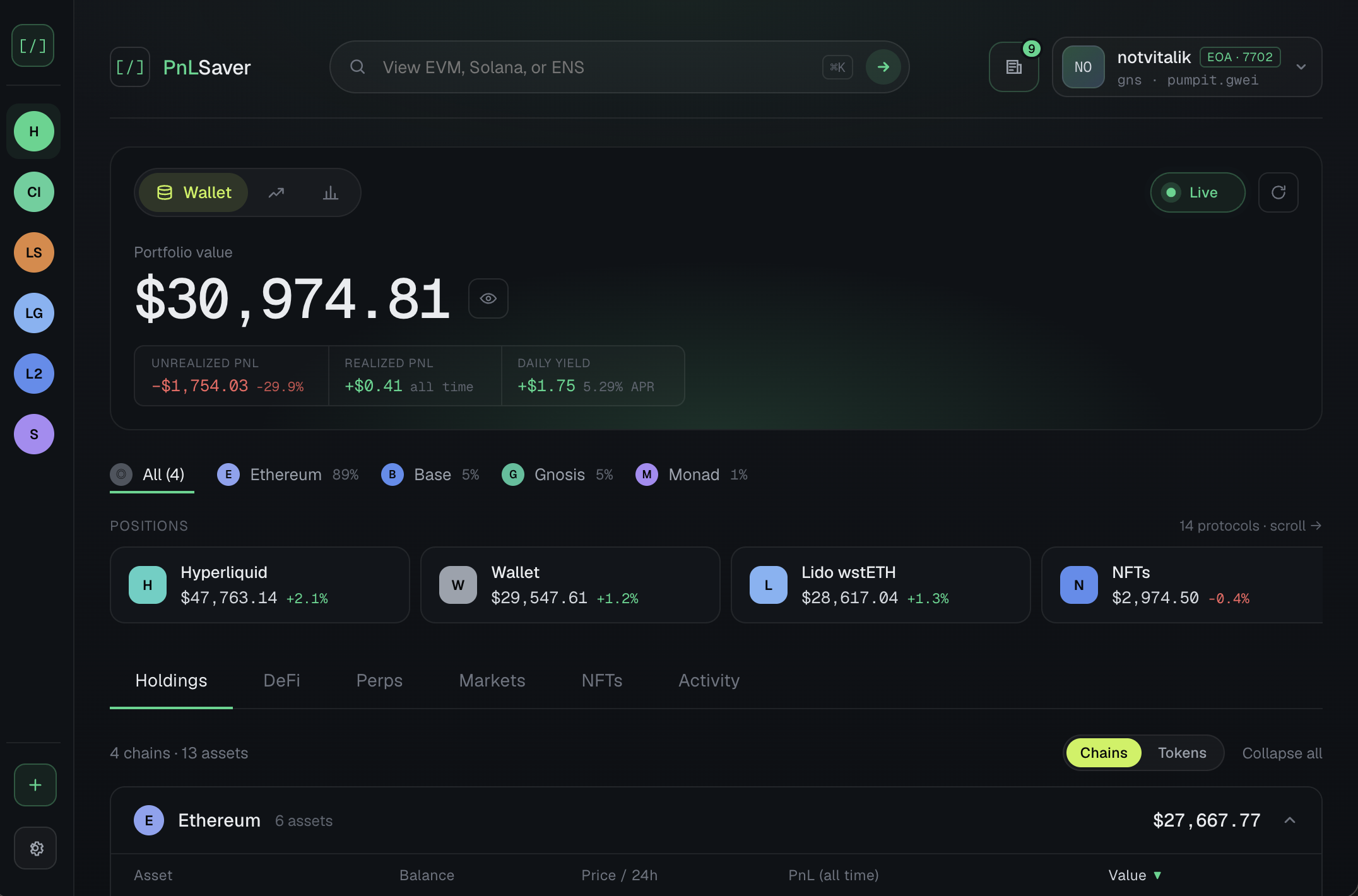Click Price / 24h column header

coord(619,875)
